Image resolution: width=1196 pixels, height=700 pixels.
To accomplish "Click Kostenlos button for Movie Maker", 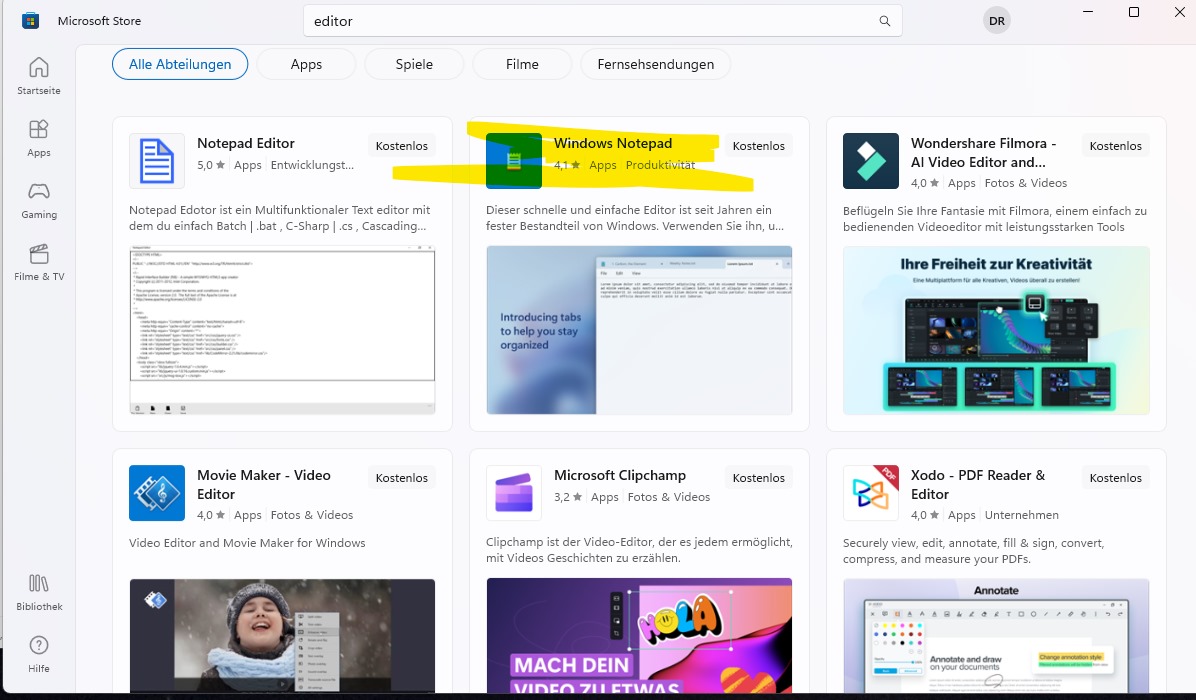I will pyautogui.click(x=401, y=477).
